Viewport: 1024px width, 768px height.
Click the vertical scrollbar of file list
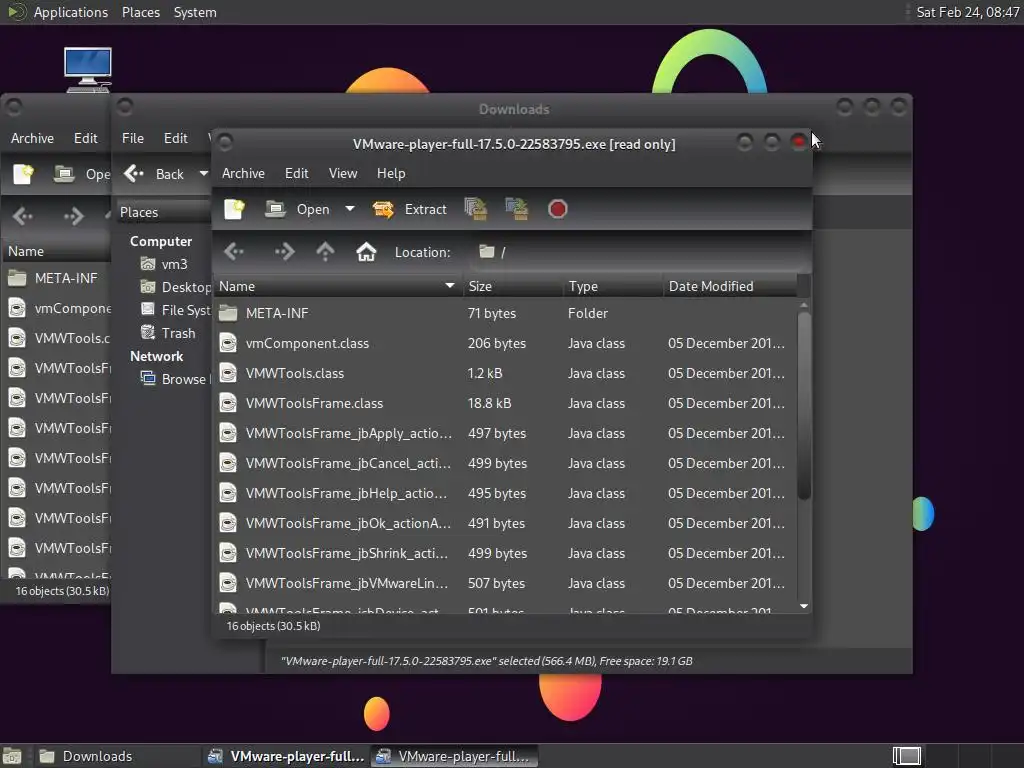coord(804,406)
